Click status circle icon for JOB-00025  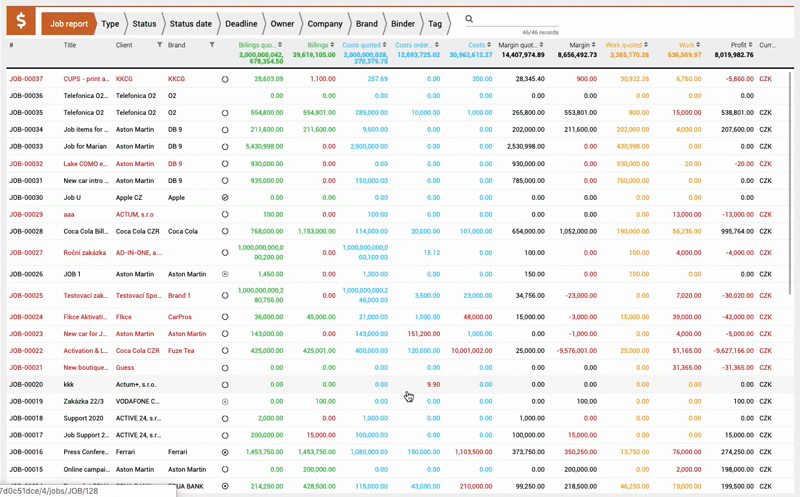[x=225, y=295]
